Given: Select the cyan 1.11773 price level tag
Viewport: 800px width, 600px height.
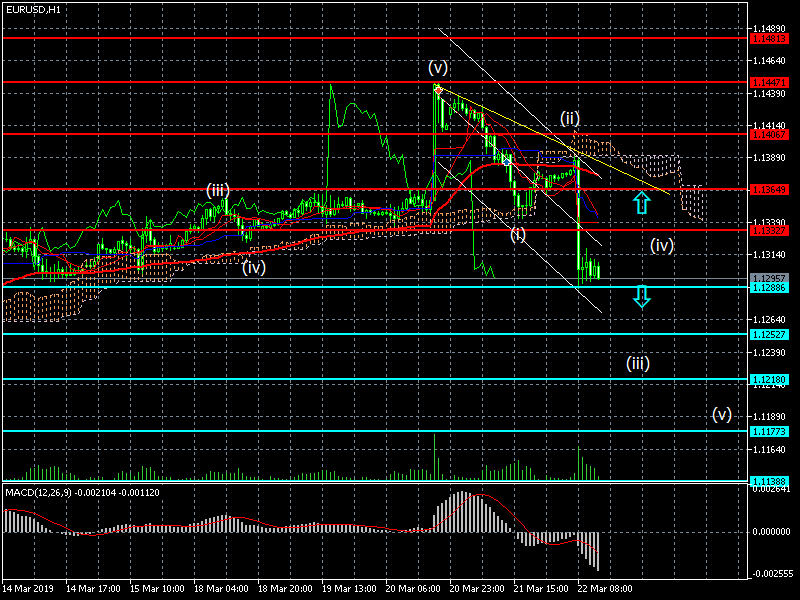Looking at the screenshot, I should (769, 432).
